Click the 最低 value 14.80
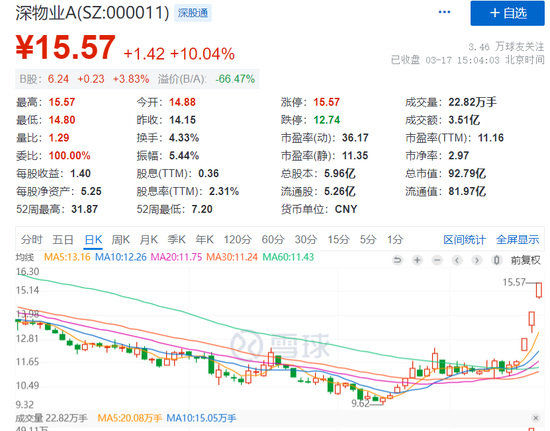The image size is (550, 431). 62,120
